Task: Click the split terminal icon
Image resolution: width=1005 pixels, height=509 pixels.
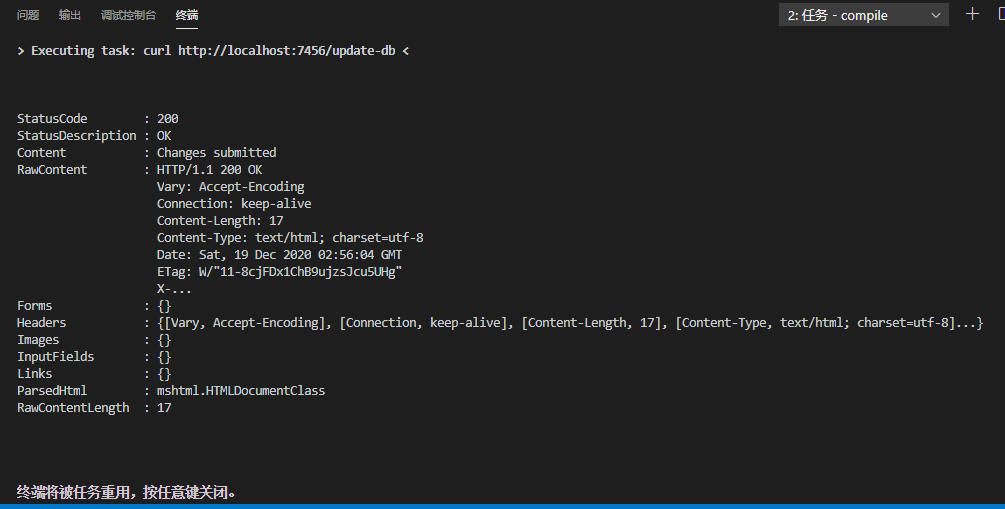Action: [x=999, y=14]
